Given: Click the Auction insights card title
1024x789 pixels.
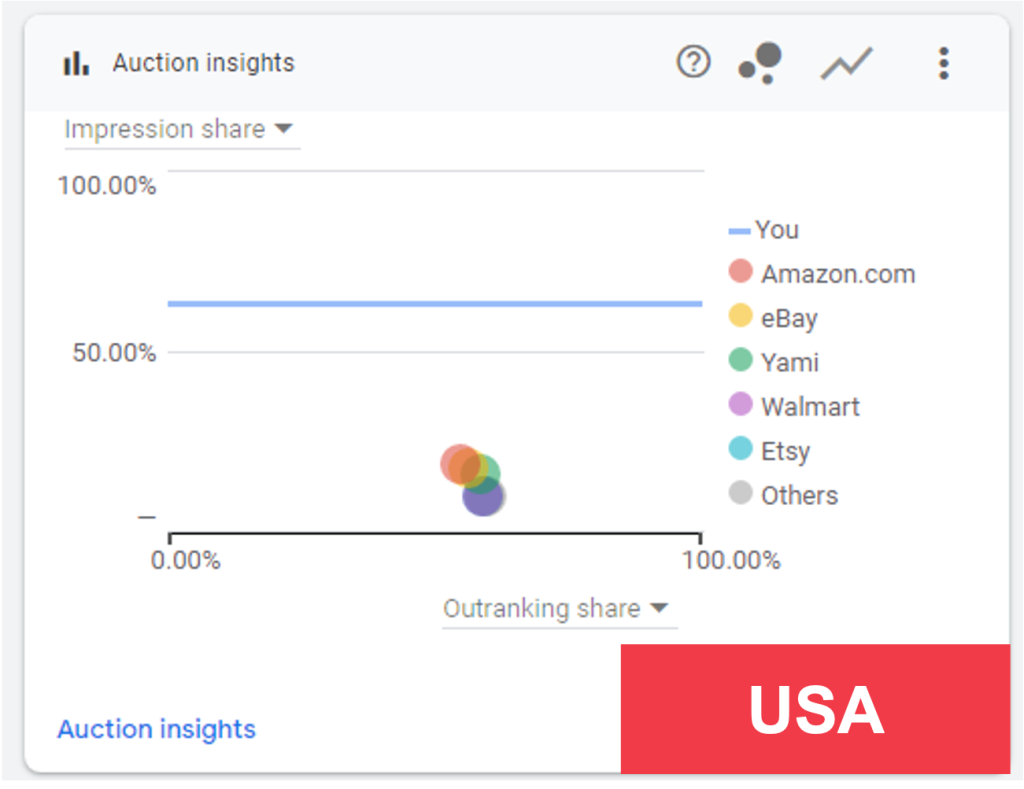Looking at the screenshot, I should (203, 63).
